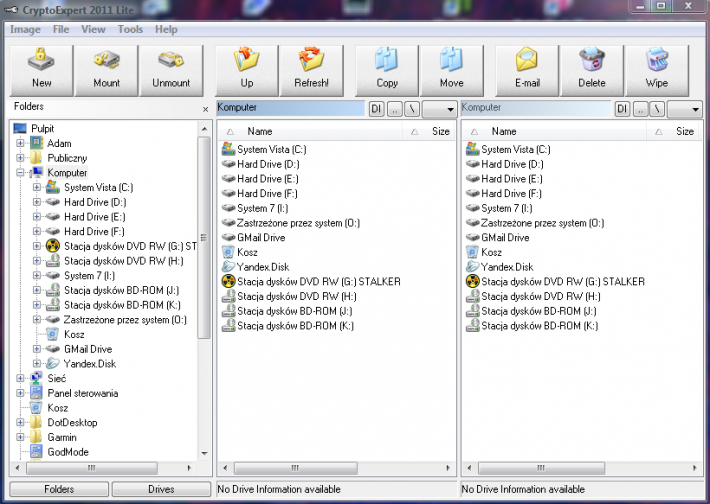This screenshot has height=504, width=710.
Task: Click the Move toolbar button
Action: (x=451, y=71)
